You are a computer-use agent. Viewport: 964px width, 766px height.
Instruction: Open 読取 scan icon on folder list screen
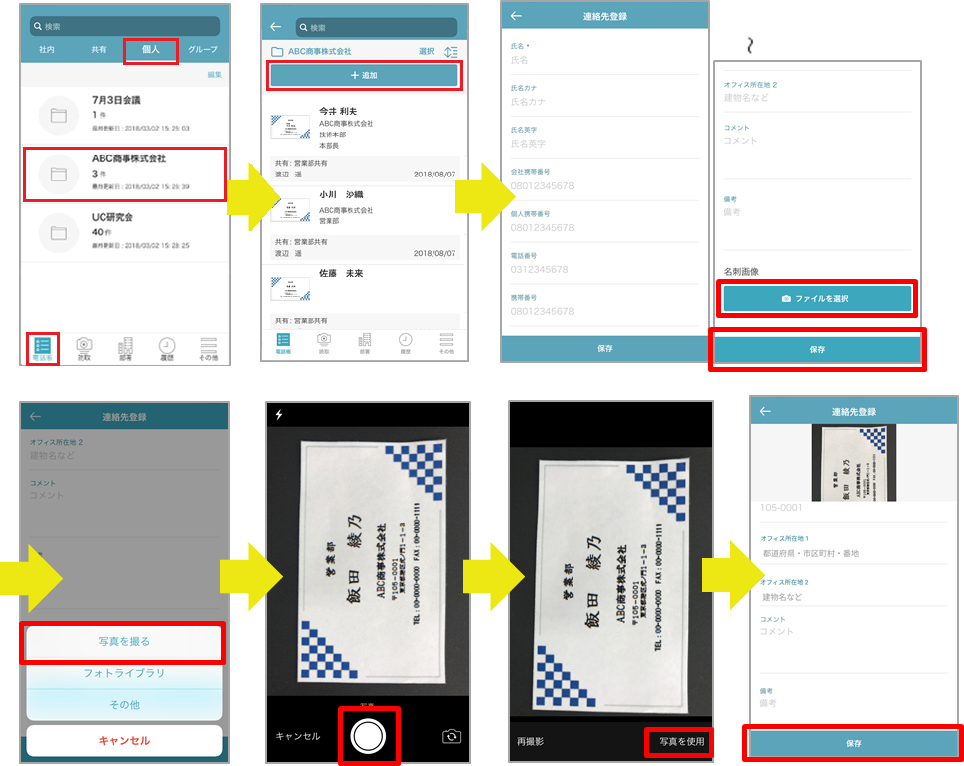[84, 347]
